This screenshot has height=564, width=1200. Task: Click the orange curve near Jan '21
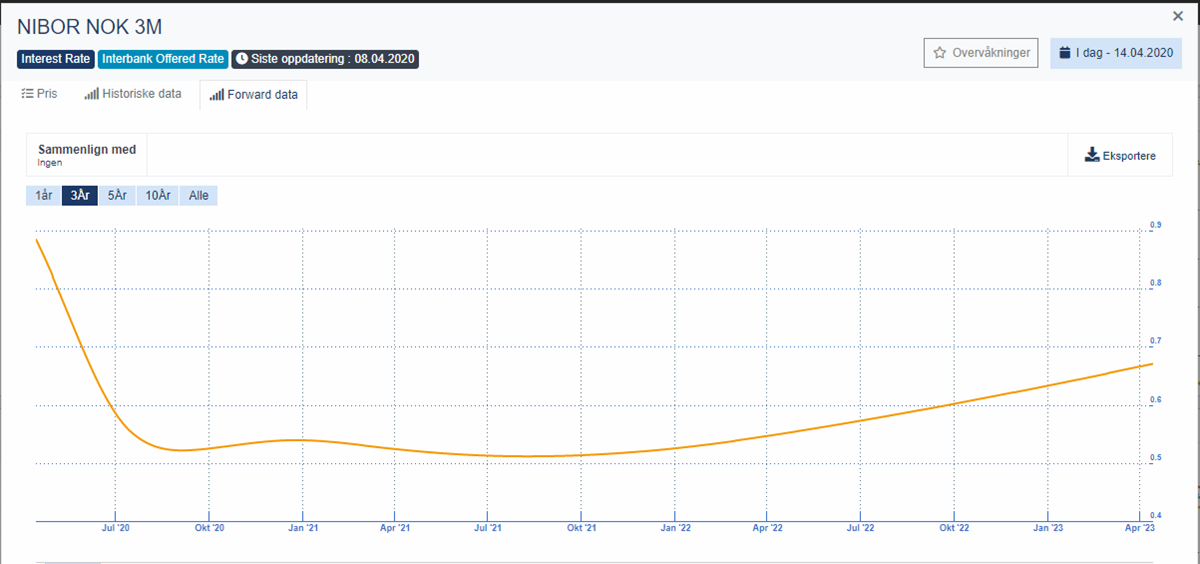pos(303,440)
